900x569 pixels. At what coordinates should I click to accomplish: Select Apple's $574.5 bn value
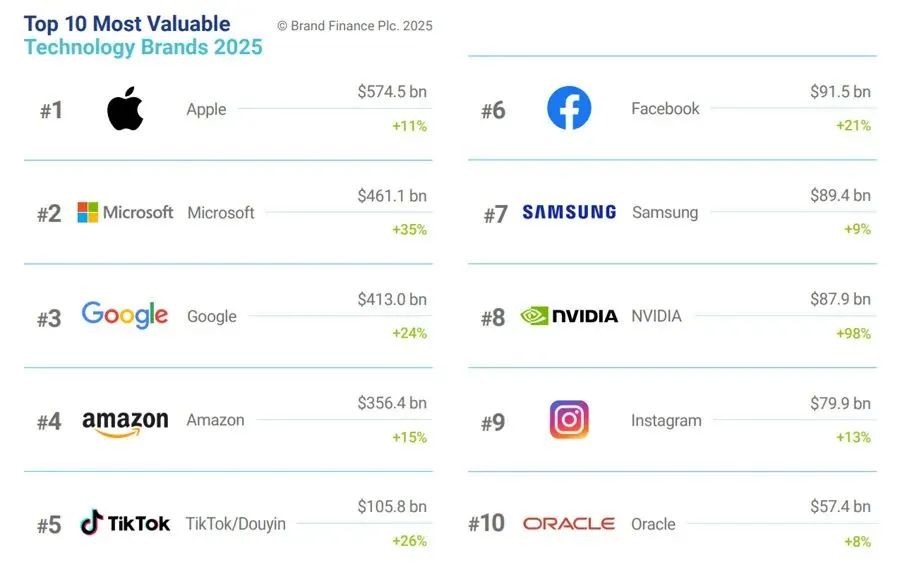click(392, 91)
